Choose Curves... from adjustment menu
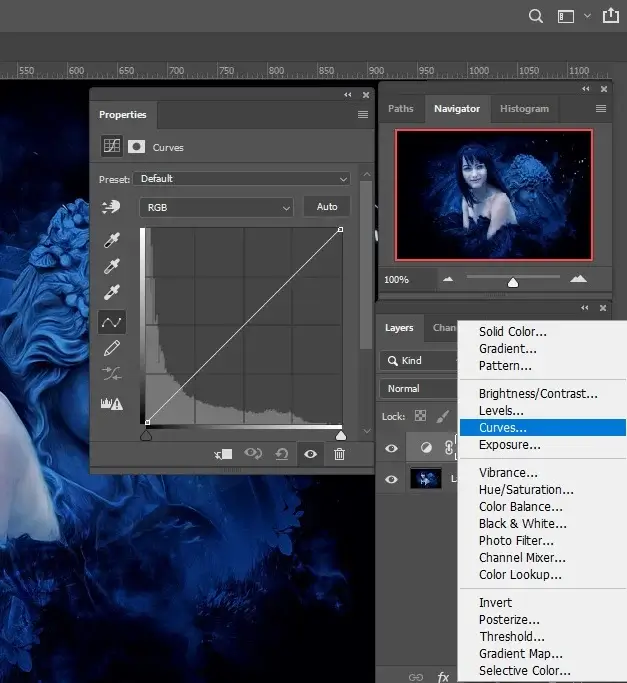The image size is (627, 683). 543,428
